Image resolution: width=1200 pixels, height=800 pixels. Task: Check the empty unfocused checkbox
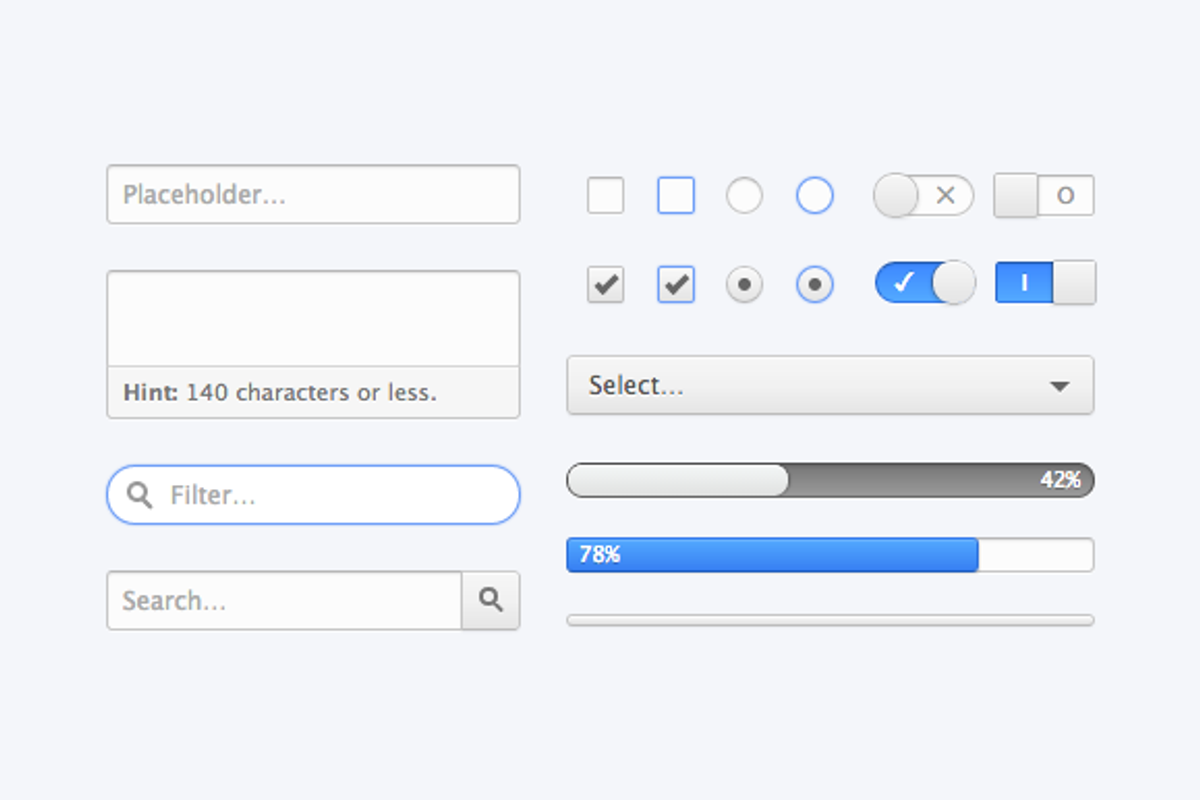pos(605,196)
